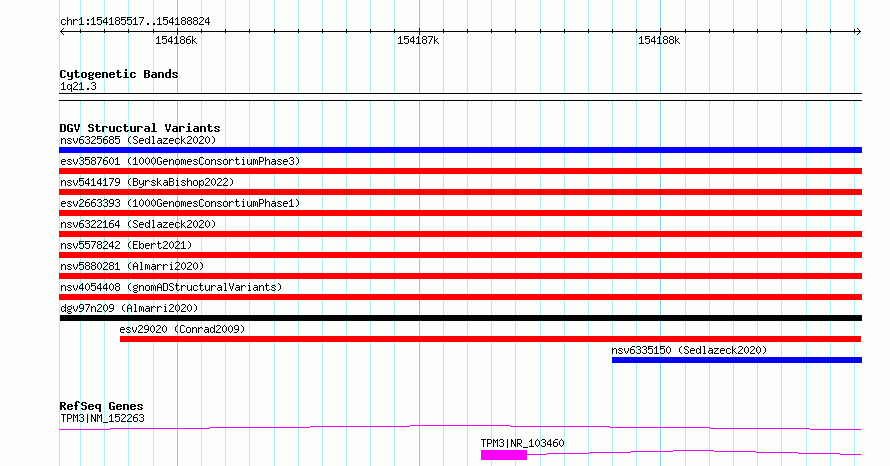Image resolution: width=890 pixels, height=466 pixels.
Task: Open nsv4054408 (gnomADStructuralVariants) label
Action: [171, 287]
